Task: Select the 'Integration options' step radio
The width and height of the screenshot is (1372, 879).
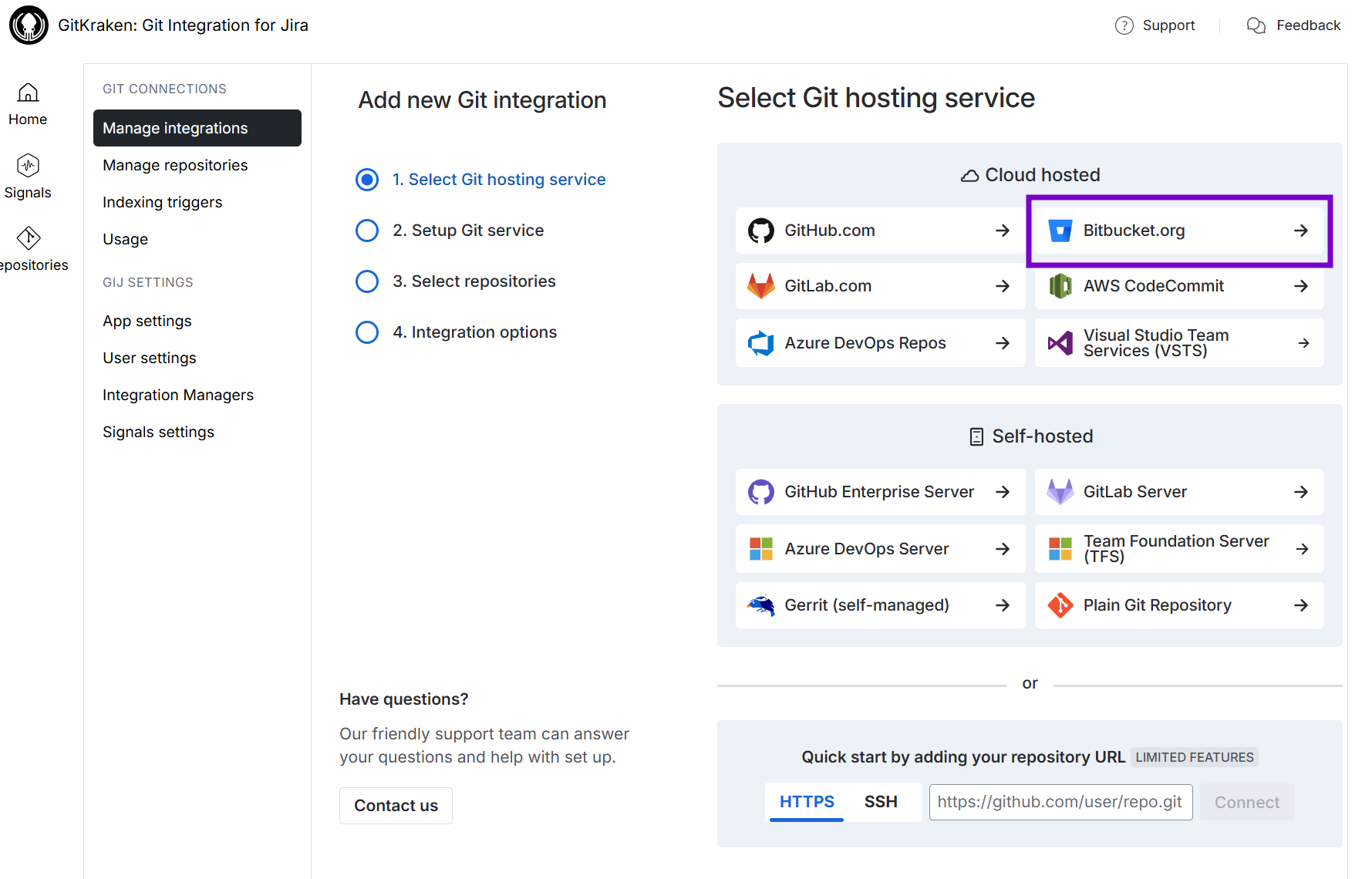Action: coord(367,332)
